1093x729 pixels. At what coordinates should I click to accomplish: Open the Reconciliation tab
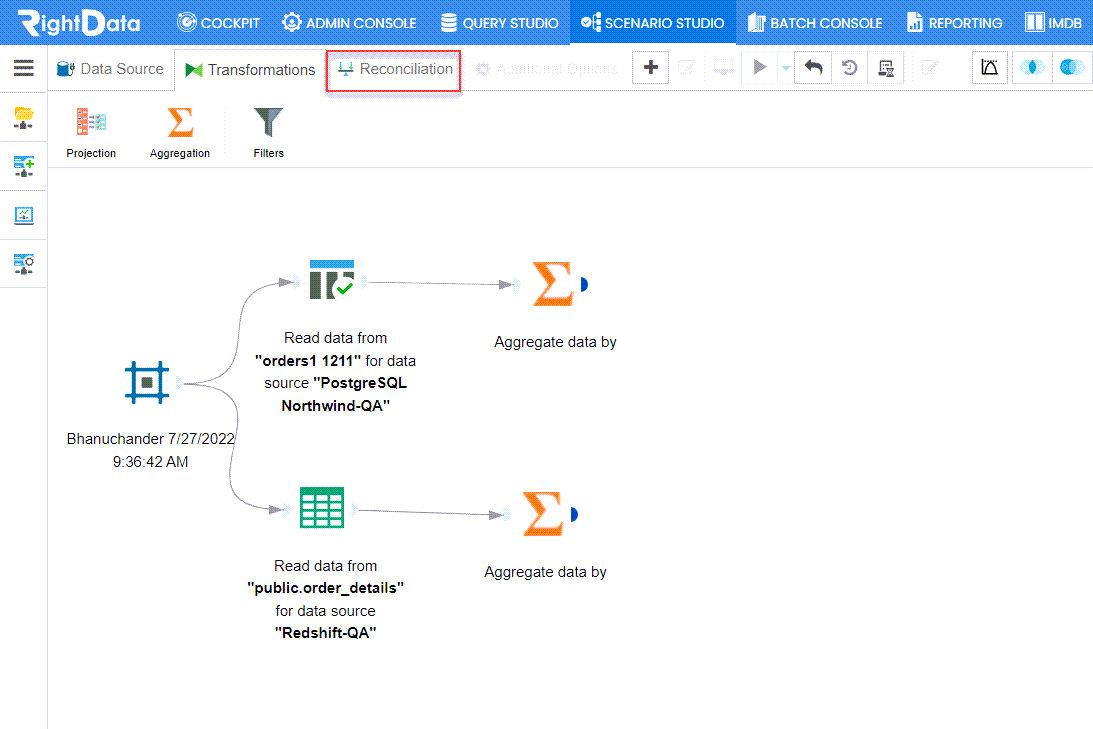pyautogui.click(x=395, y=69)
